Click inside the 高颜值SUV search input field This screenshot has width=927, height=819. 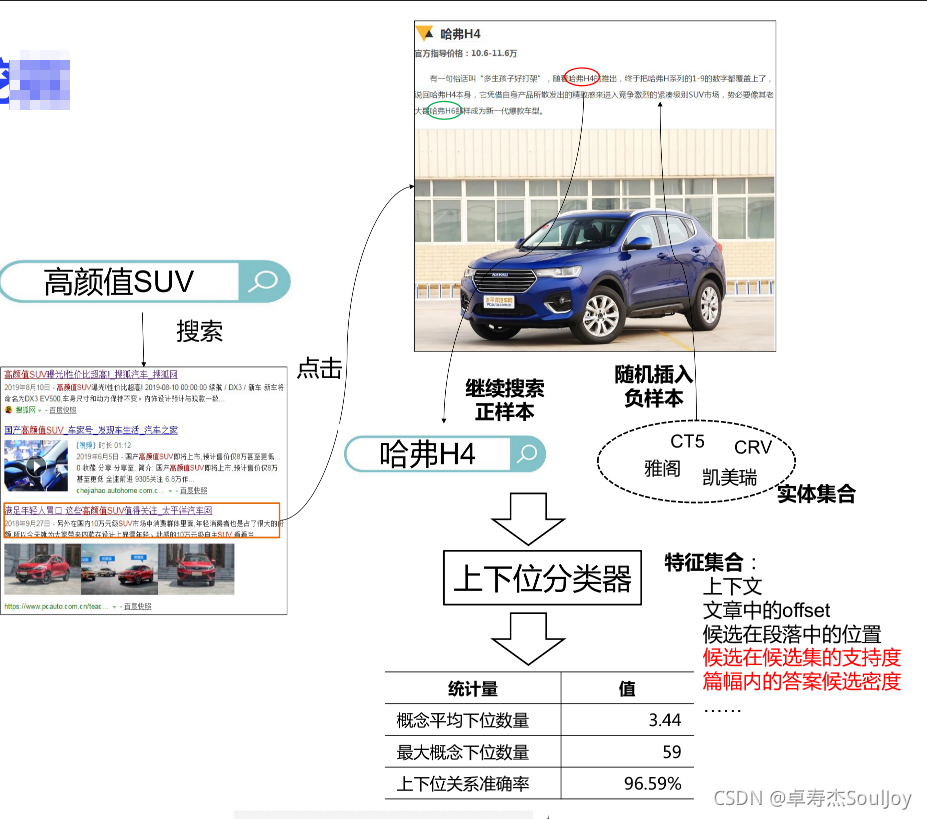tap(120, 282)
